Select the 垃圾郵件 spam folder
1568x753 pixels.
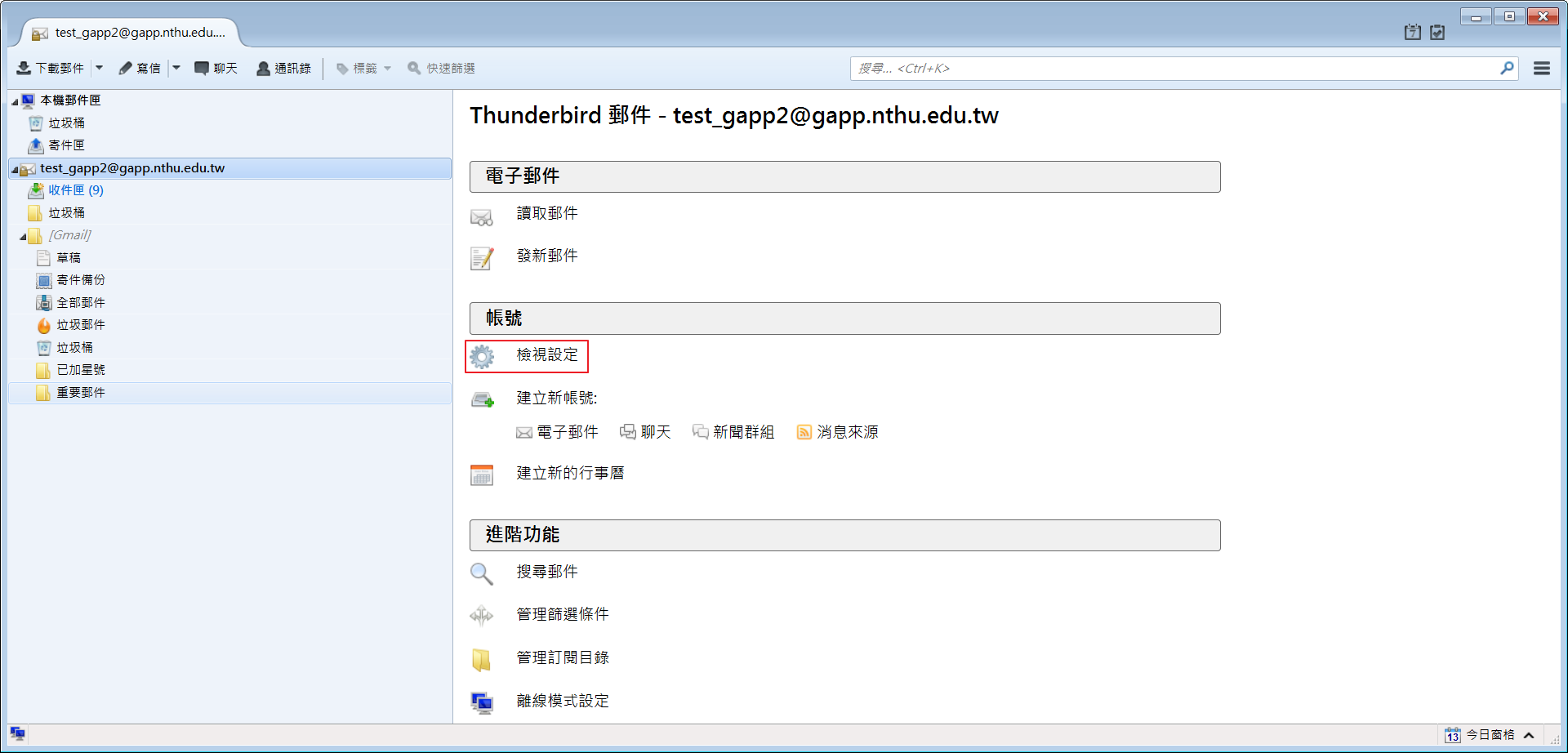(x=80, y=325)
